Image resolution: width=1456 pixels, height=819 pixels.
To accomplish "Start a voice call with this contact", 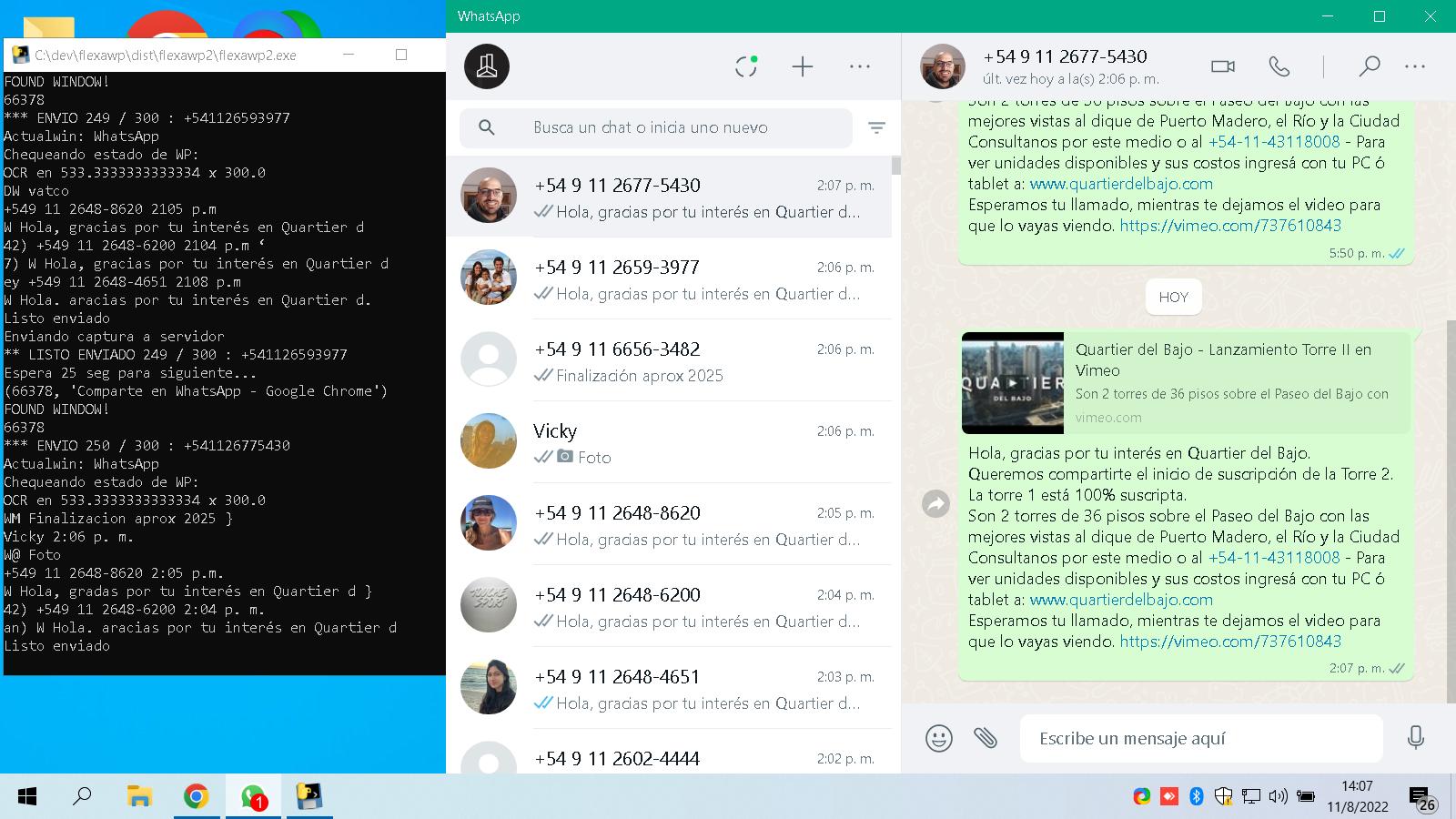I will 1279,66.
